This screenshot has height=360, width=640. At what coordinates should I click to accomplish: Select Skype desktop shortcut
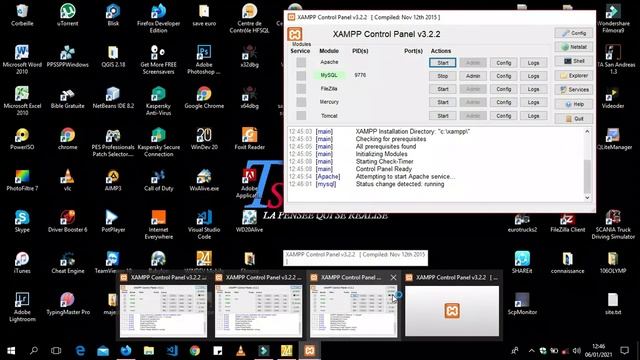(x=22, y=222)
